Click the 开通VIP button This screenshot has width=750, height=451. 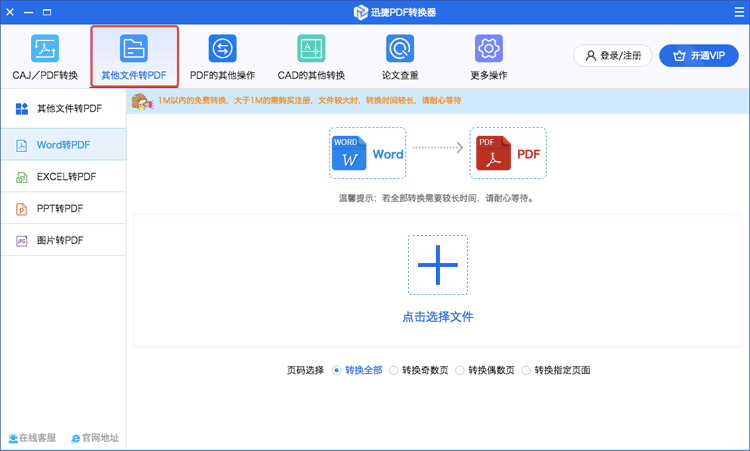[x=699, y=55]
